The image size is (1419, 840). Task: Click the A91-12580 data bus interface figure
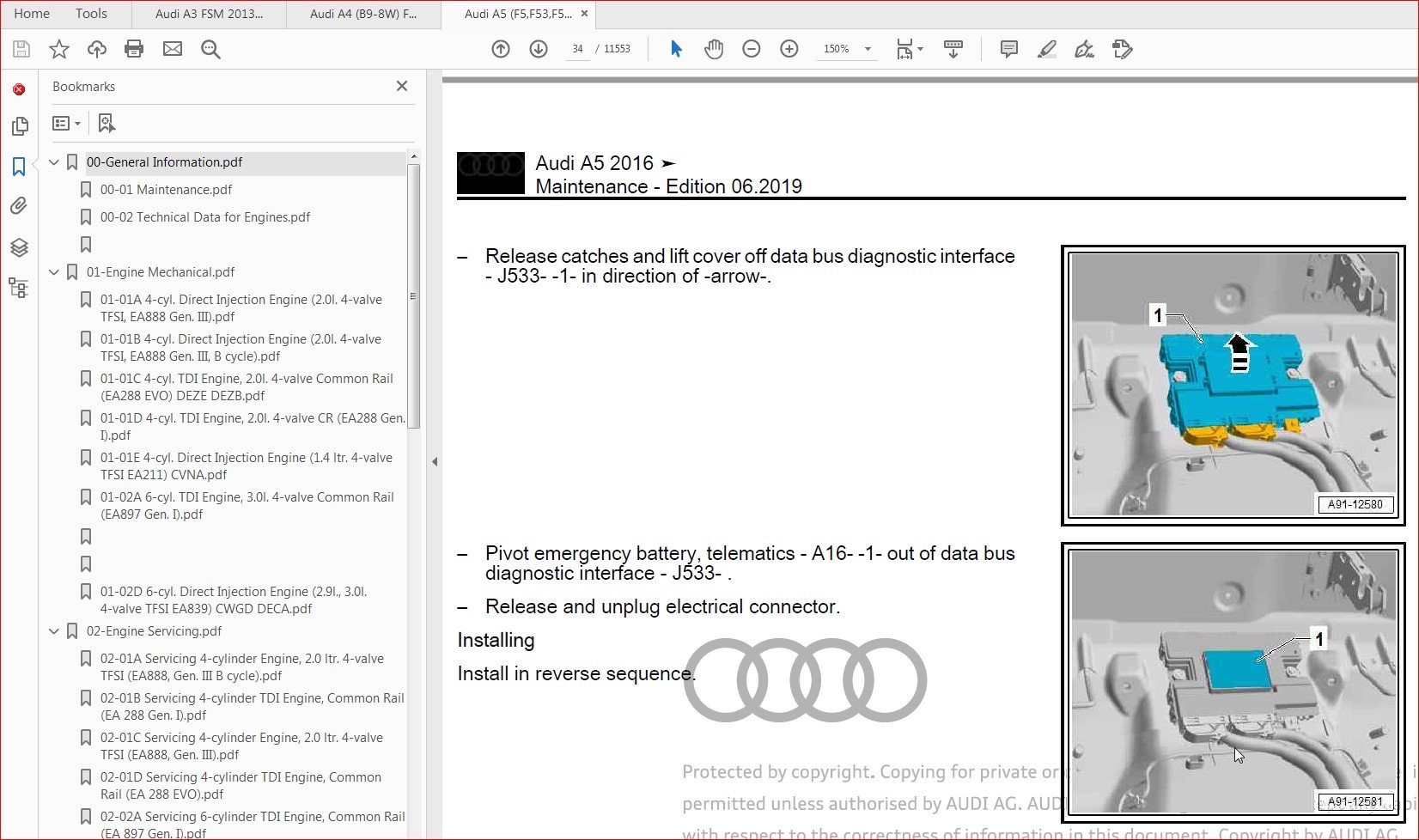point(1233,385)
